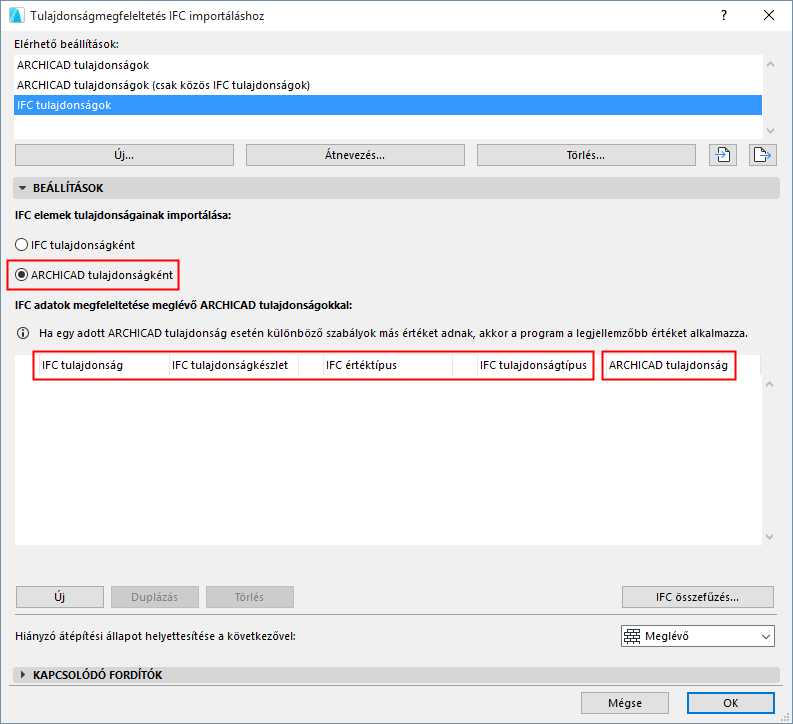Close the dialog with the X button
793x724 pixels.
tap(769, 15)
